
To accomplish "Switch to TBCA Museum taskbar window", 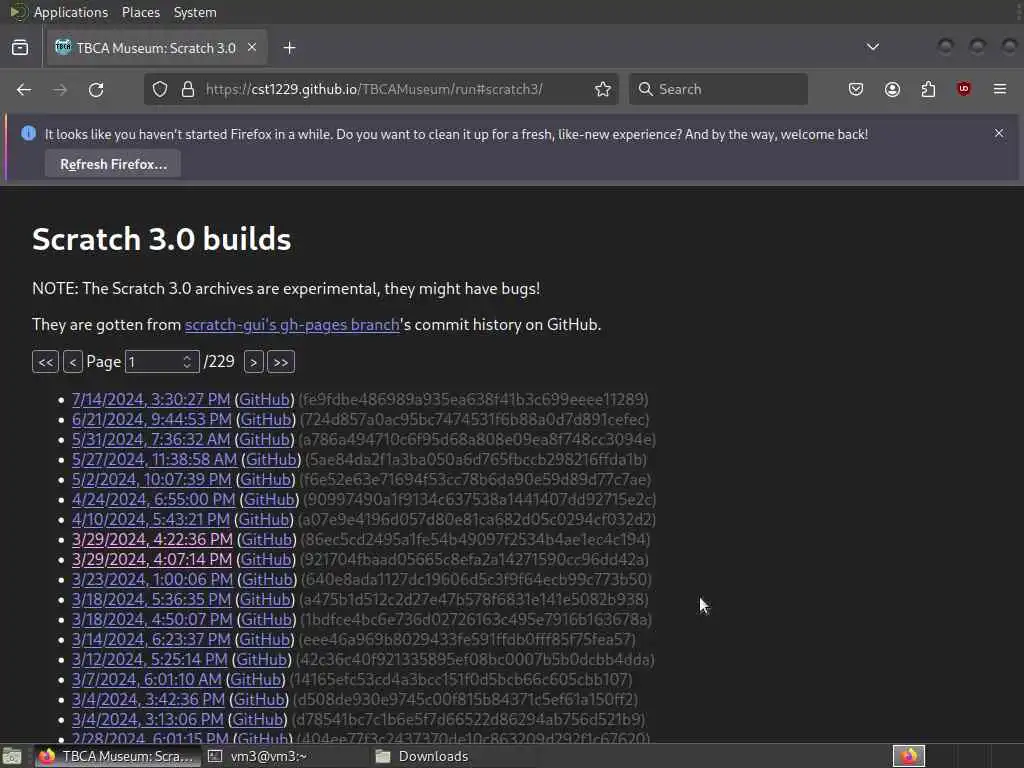I will point(118,756).
